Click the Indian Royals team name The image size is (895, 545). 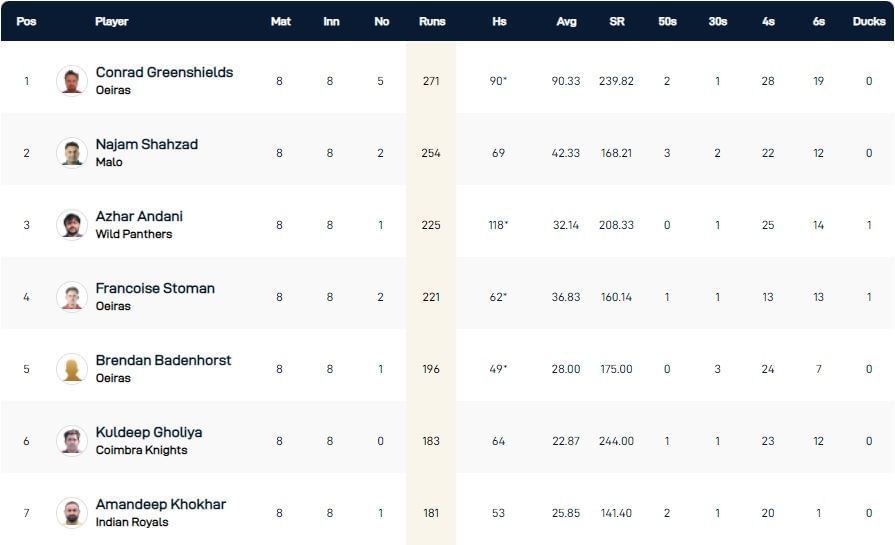coord(132,522)
